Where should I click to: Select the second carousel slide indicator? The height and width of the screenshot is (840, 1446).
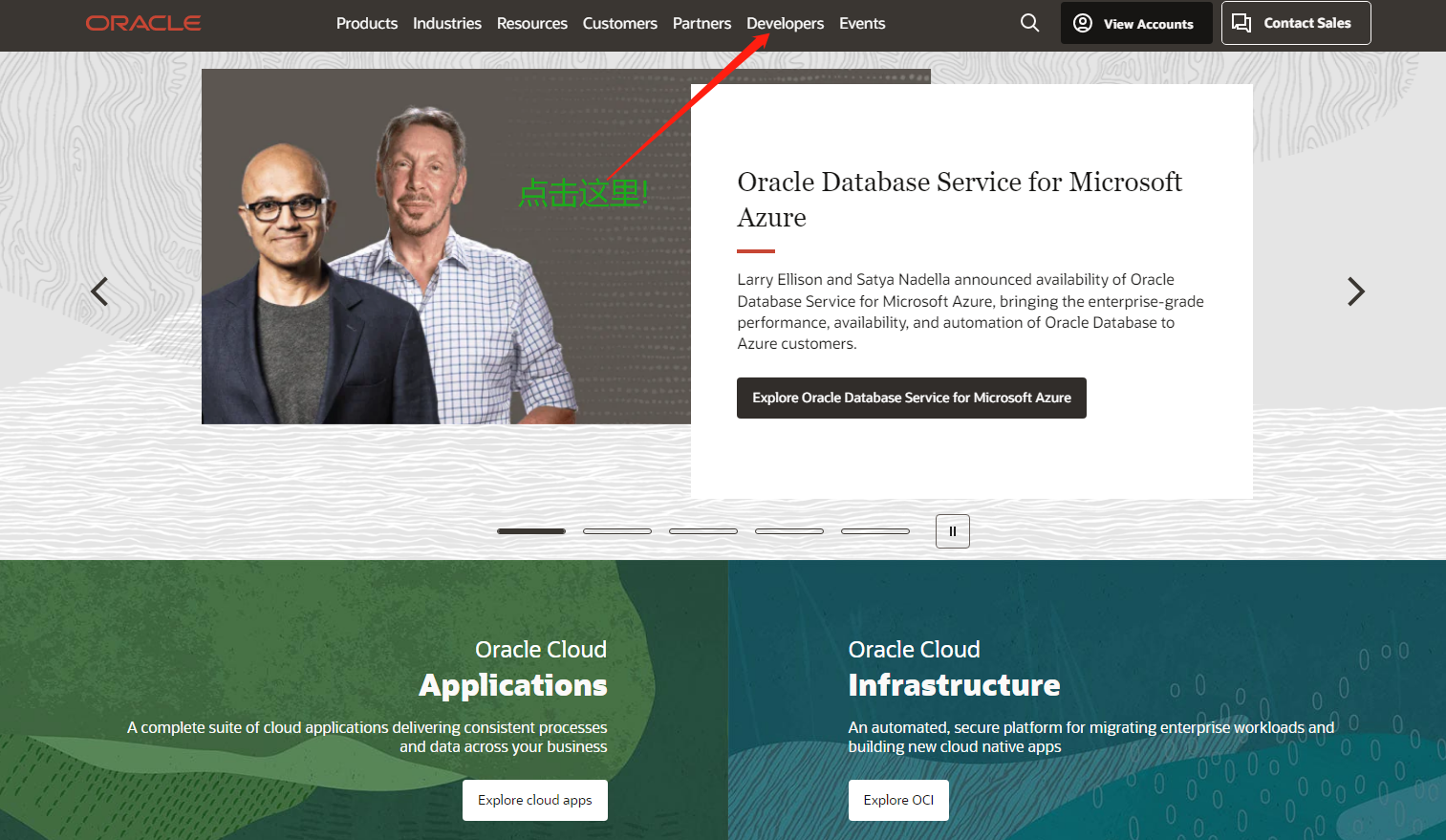[617, 531]
